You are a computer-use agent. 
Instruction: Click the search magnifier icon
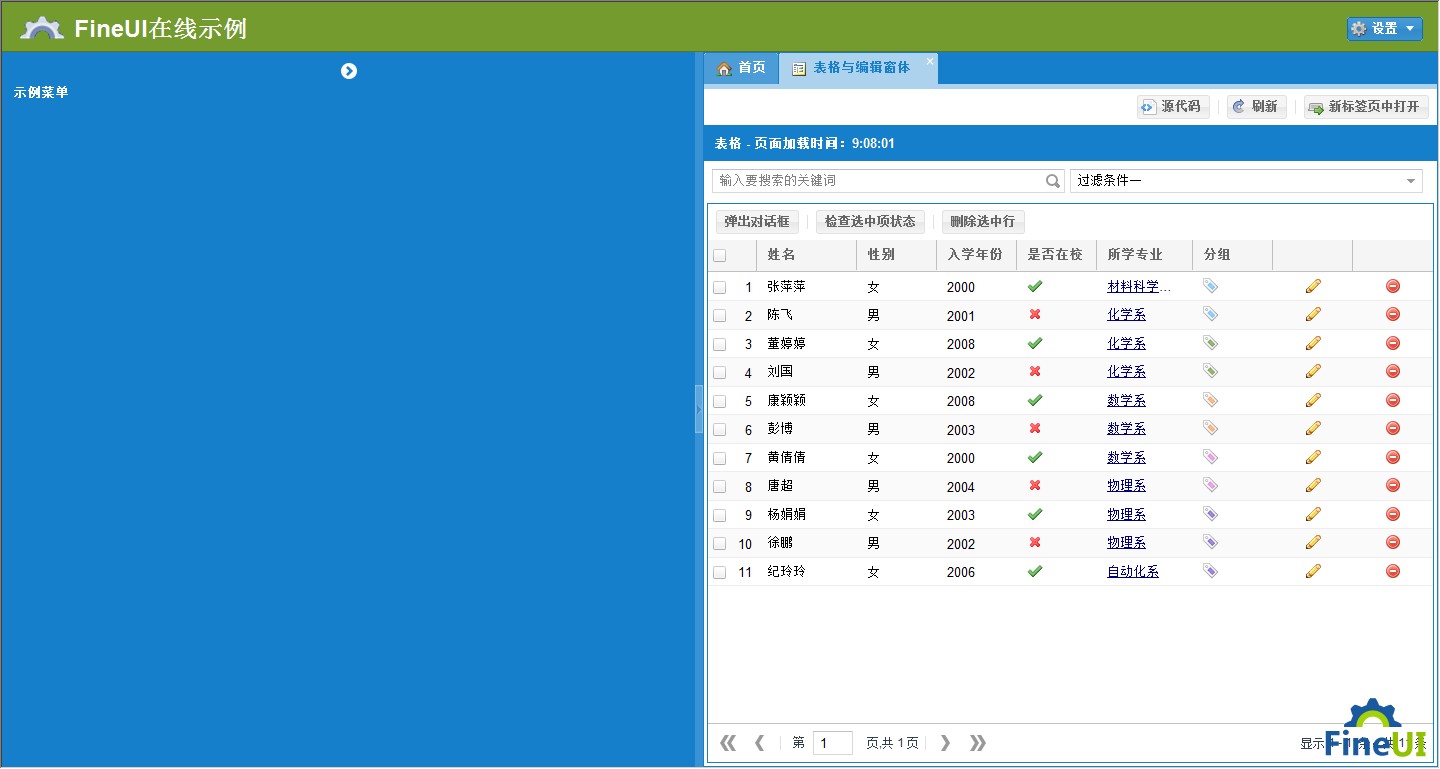click(1053, 181)
